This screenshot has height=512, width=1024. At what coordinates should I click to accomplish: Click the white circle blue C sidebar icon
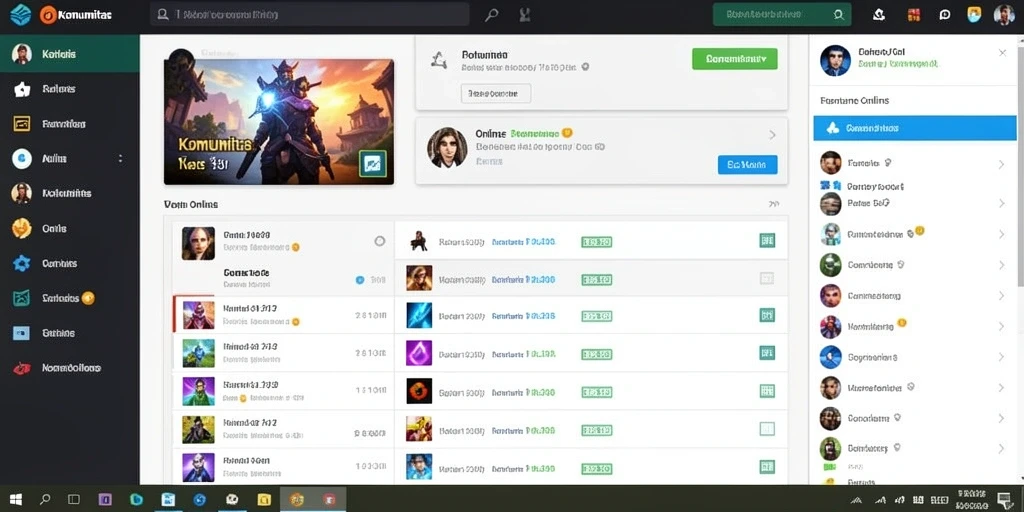point(22,158)
